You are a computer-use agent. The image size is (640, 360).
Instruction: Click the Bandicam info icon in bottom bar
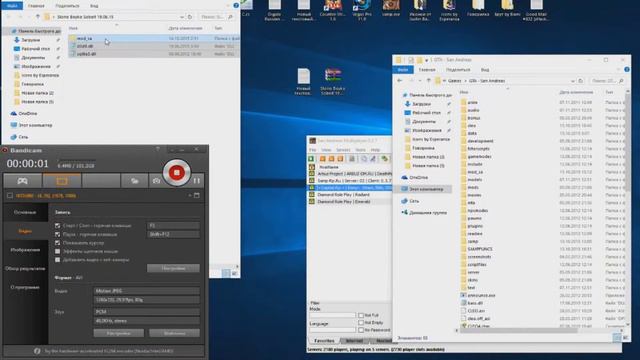coord(37,351)
